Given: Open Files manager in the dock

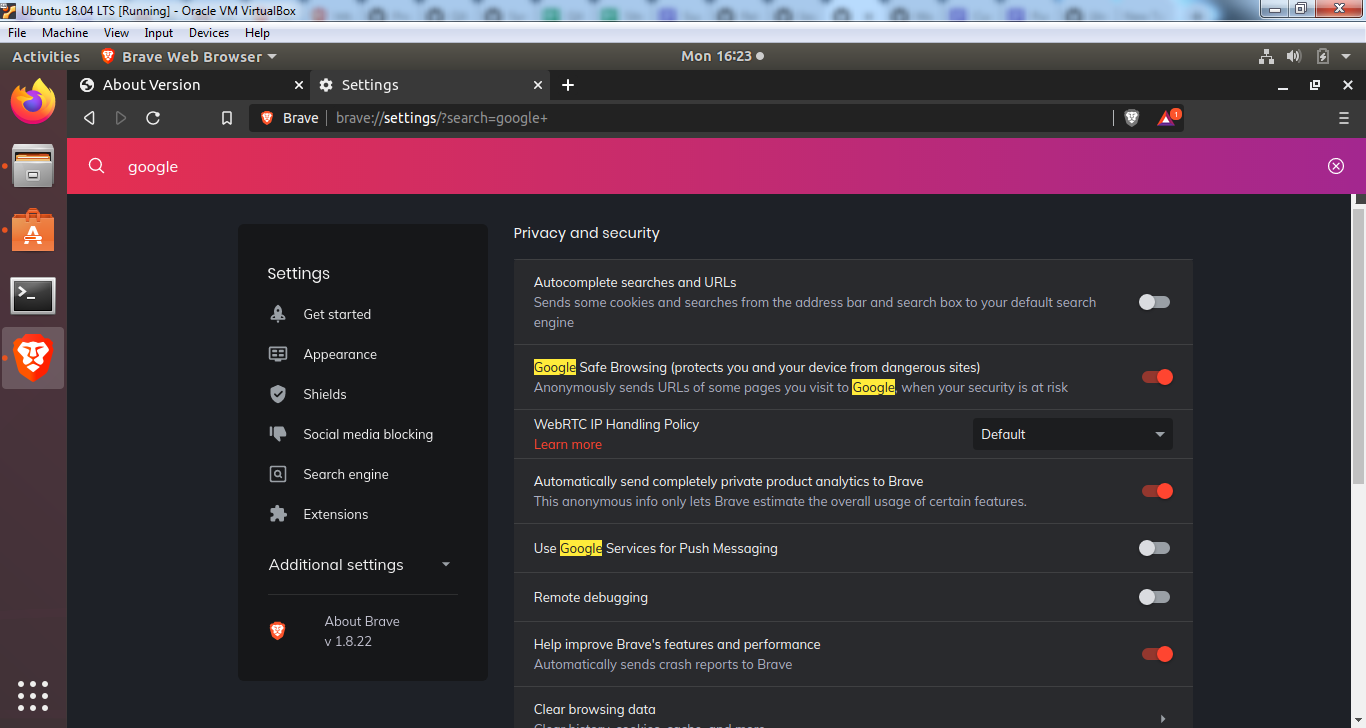Looking at the screenshot, I should click(x=33, y=166).
